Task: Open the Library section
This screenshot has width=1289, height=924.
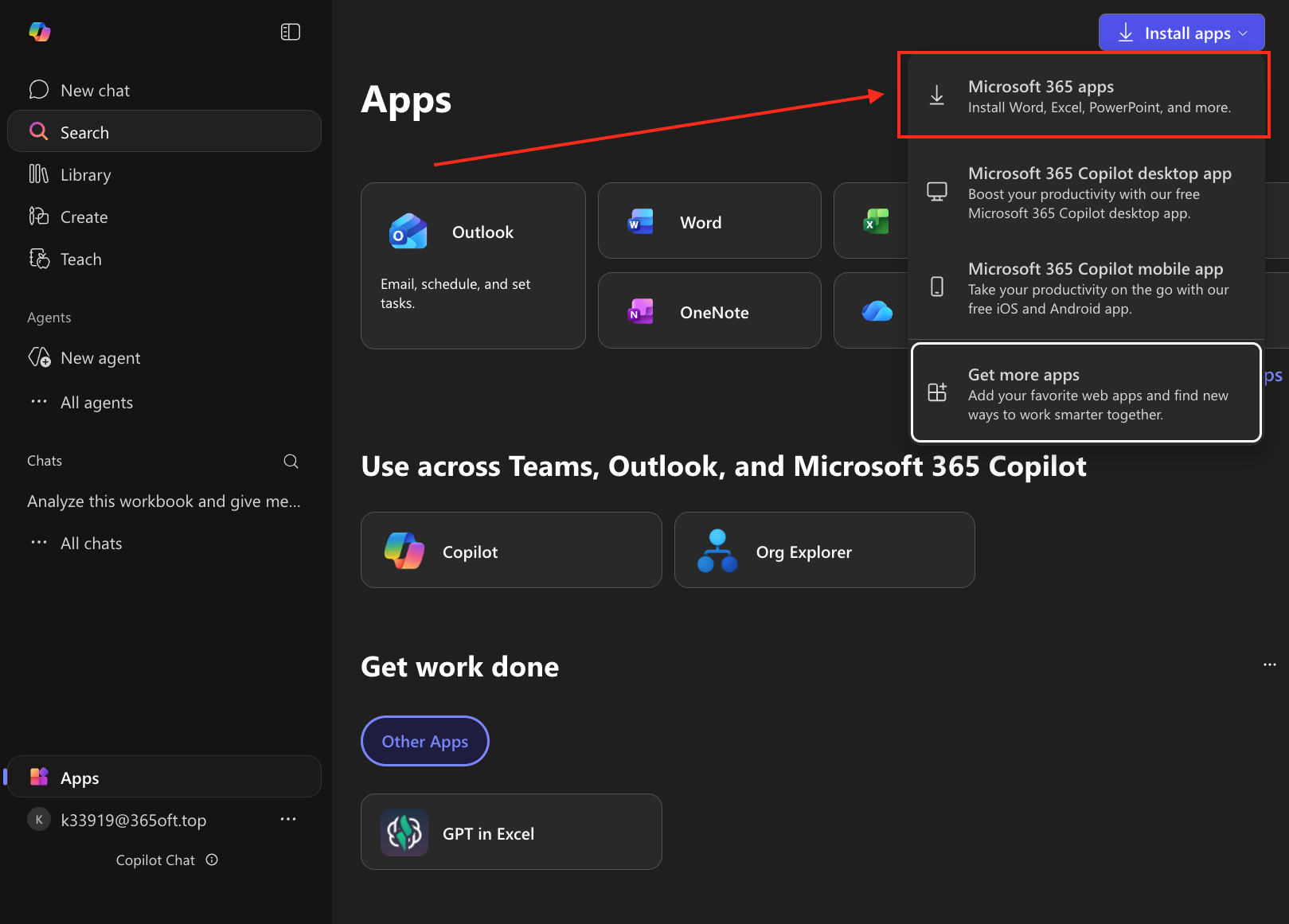Action: pos(85,174)
